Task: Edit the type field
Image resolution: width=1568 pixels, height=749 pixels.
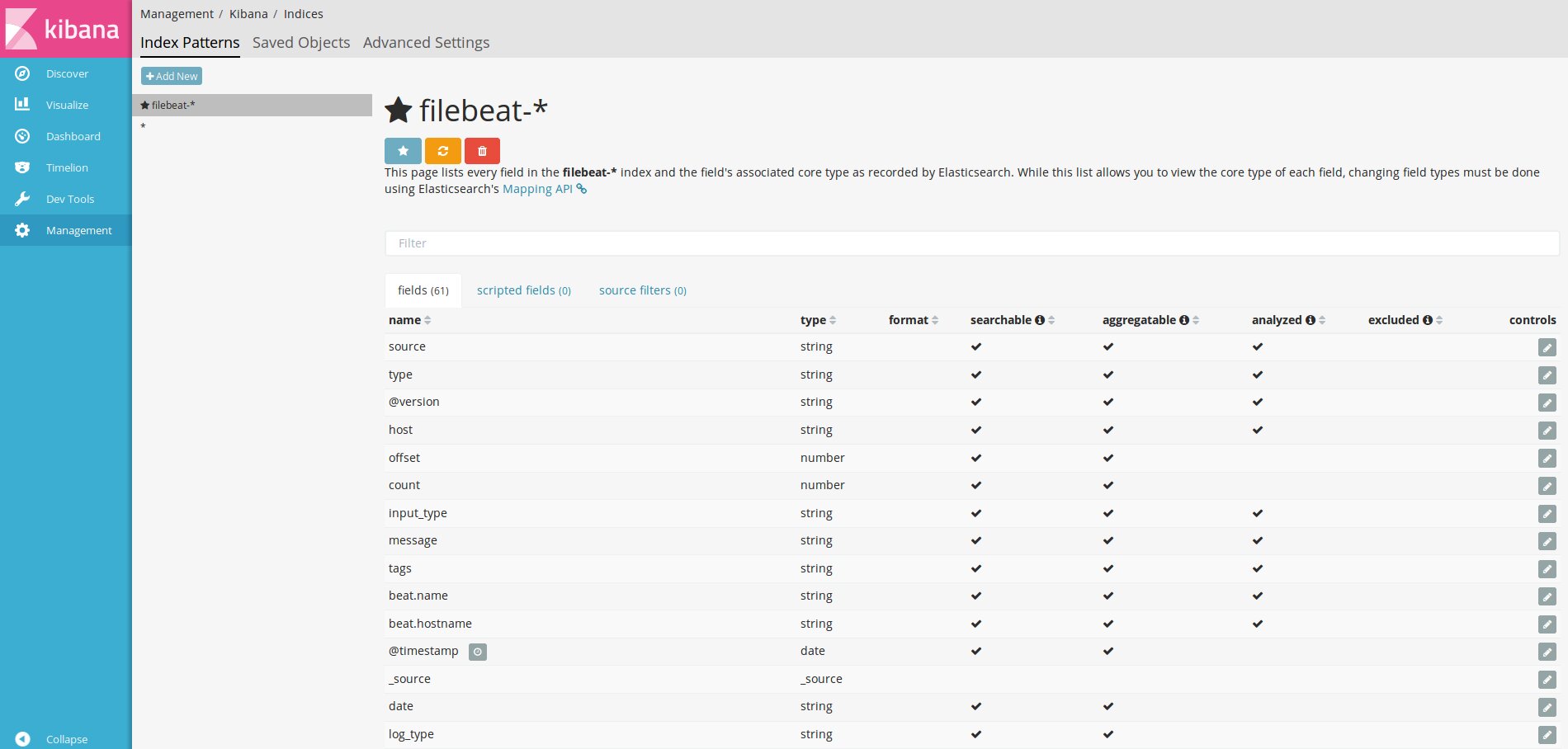Action: [1547, 375]
